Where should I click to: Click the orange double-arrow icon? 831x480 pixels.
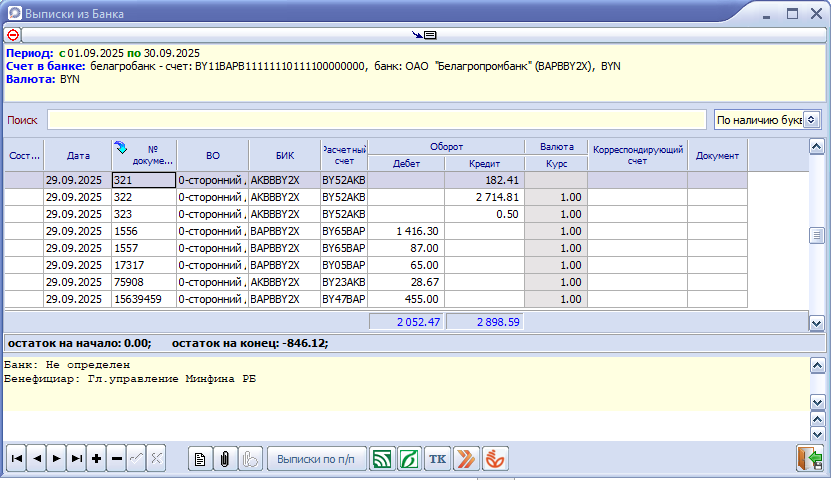[x=466, y=459]
